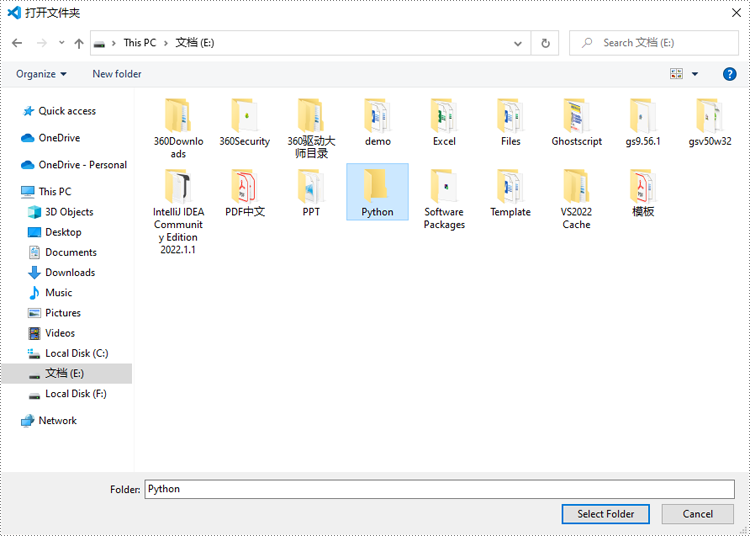Close the 打开文件夹 dialog
Viewport: 750px width, 536px height.
coord(737,13)
